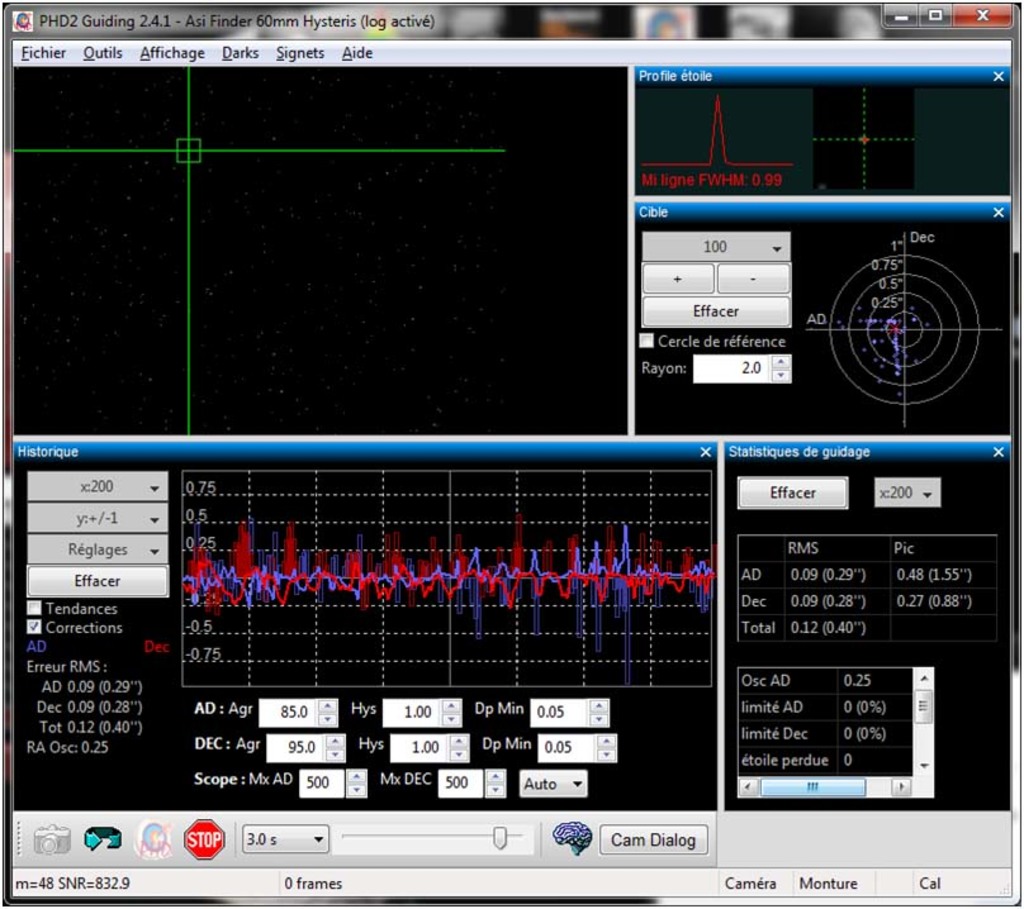Click the gamma slider handle

pyautogui.click(x=500, y=839)
